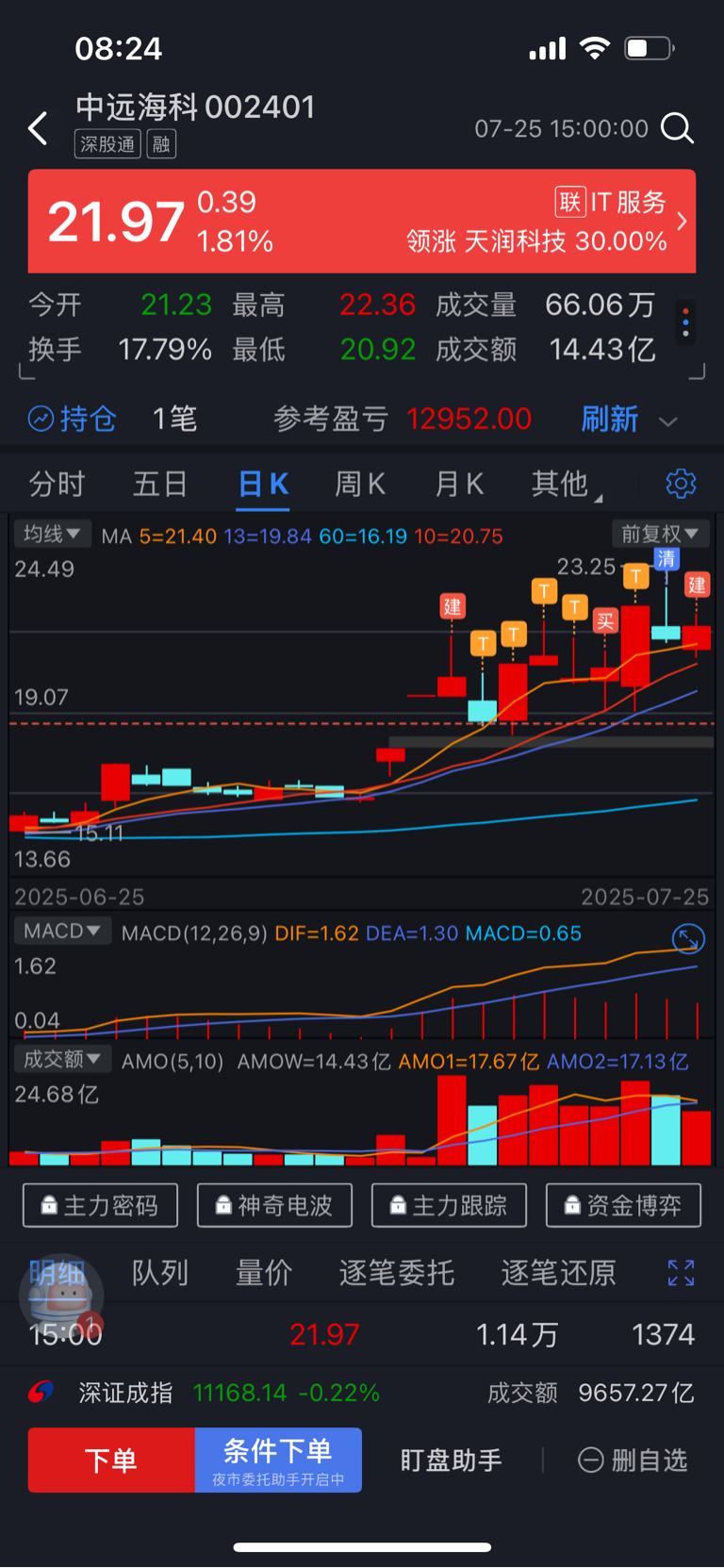Tap the 参考盈亏 12952.00 value
The width and height of the screenshot is (724, 1568).
point(469,419)
